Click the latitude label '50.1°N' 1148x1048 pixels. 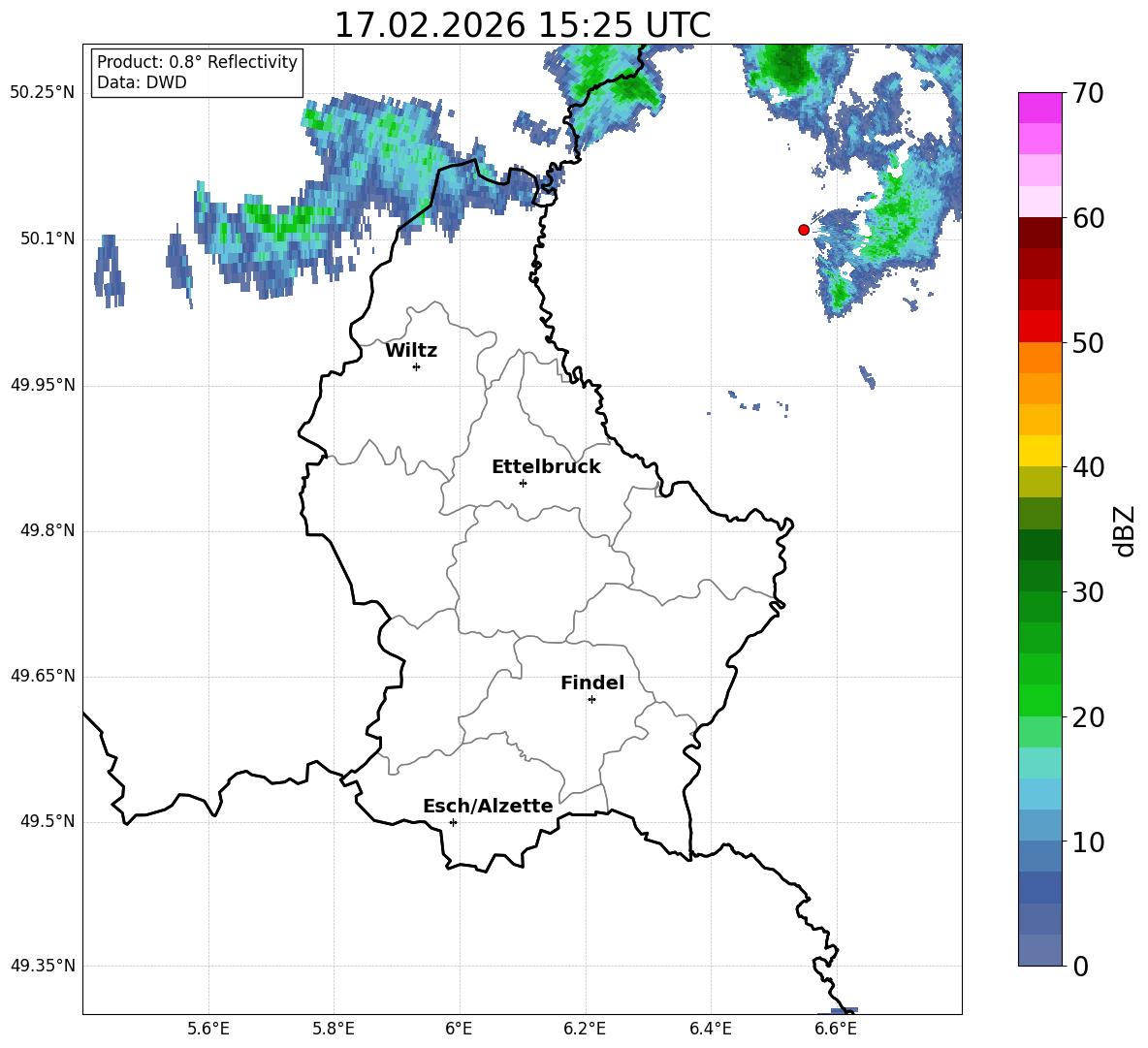48,238
